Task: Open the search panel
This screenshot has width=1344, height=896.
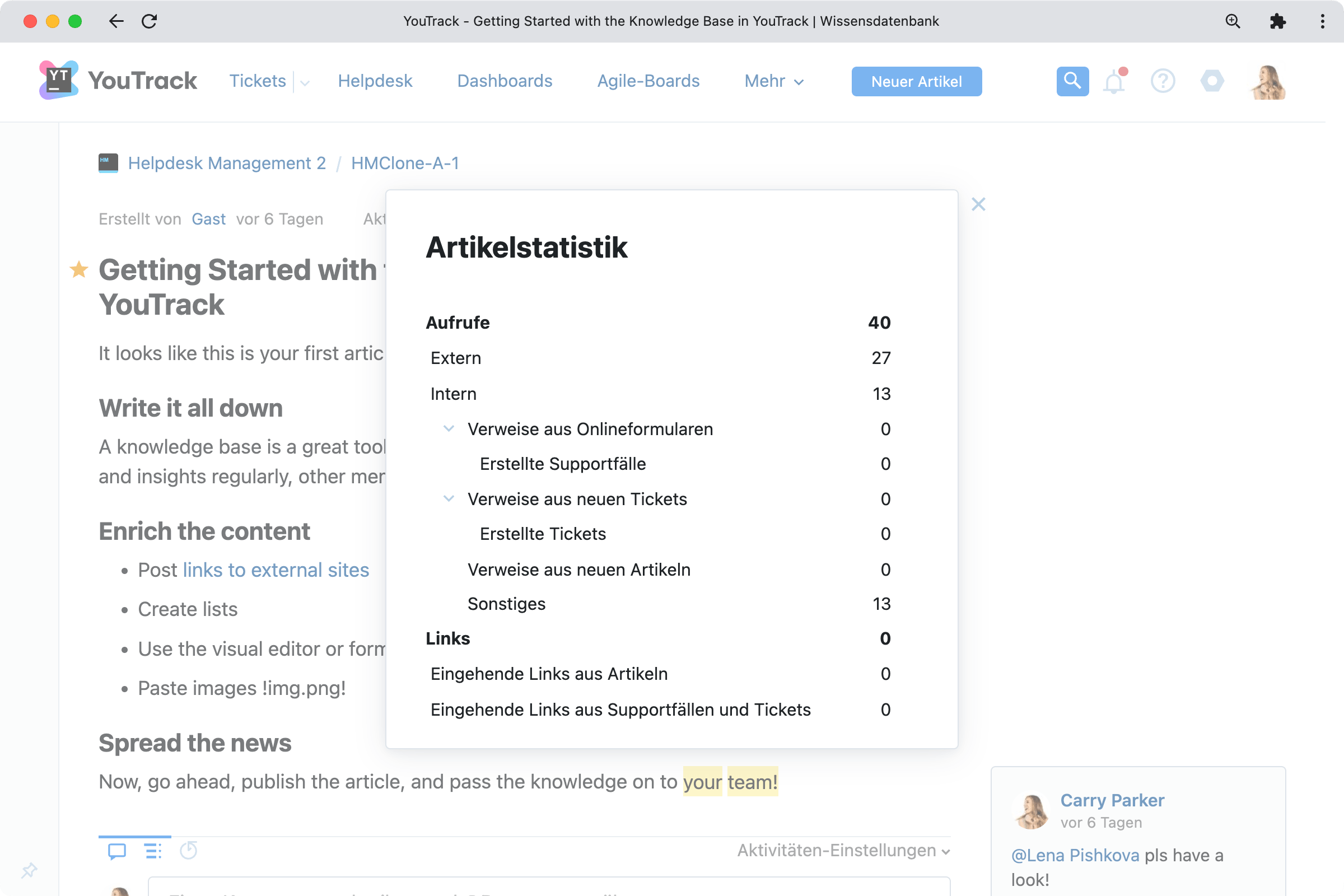Action: coord(1072,81)
